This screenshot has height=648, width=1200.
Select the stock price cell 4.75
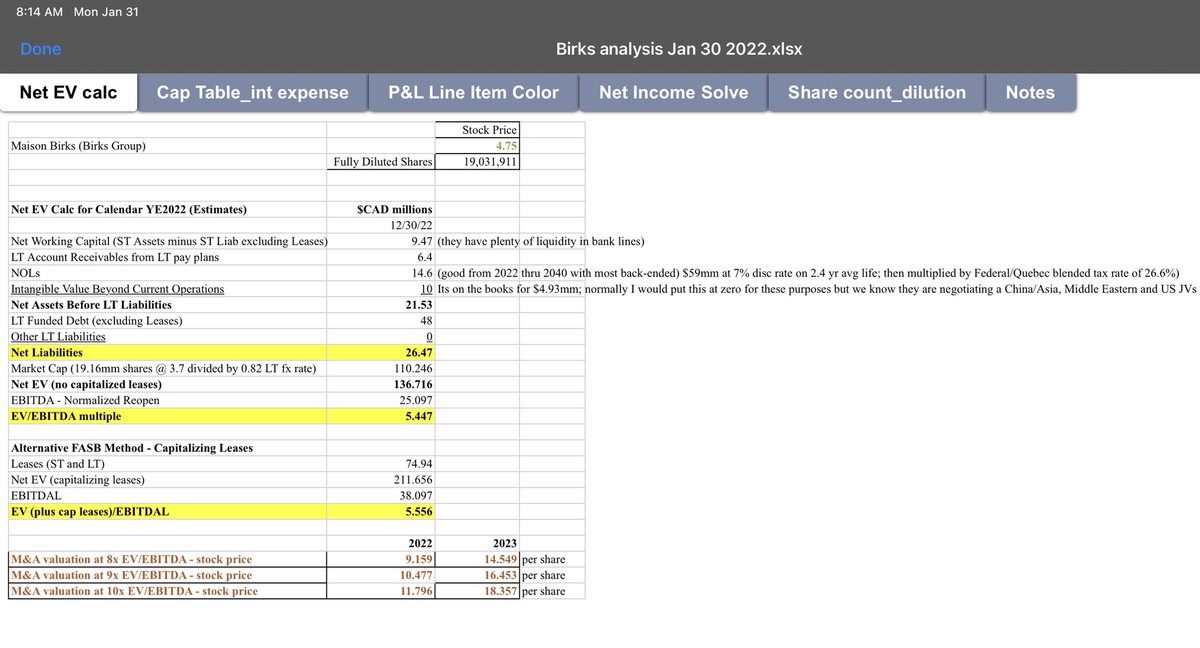pos(477,145)
